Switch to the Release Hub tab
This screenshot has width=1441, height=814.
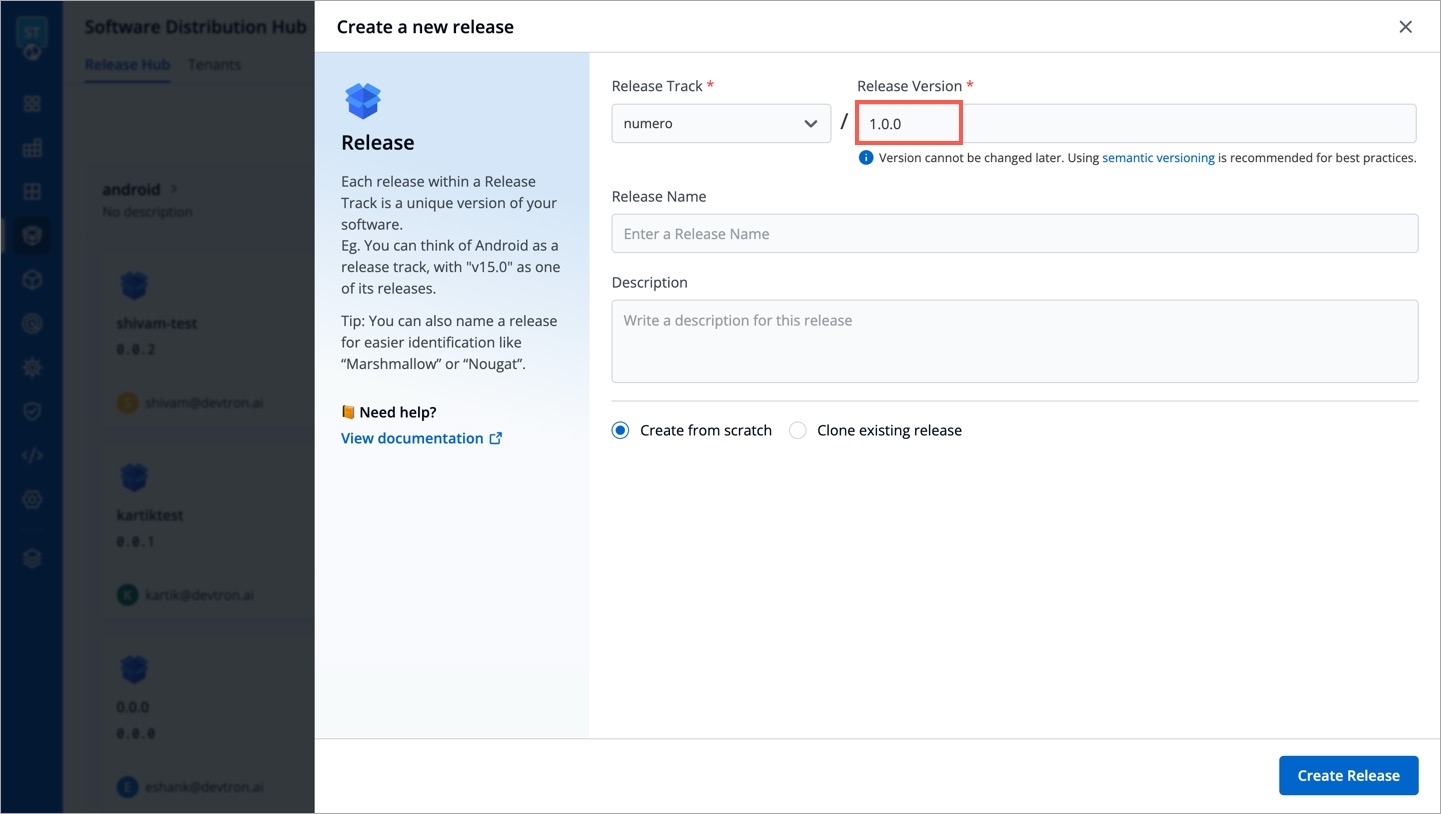click(x=127, y=65)
